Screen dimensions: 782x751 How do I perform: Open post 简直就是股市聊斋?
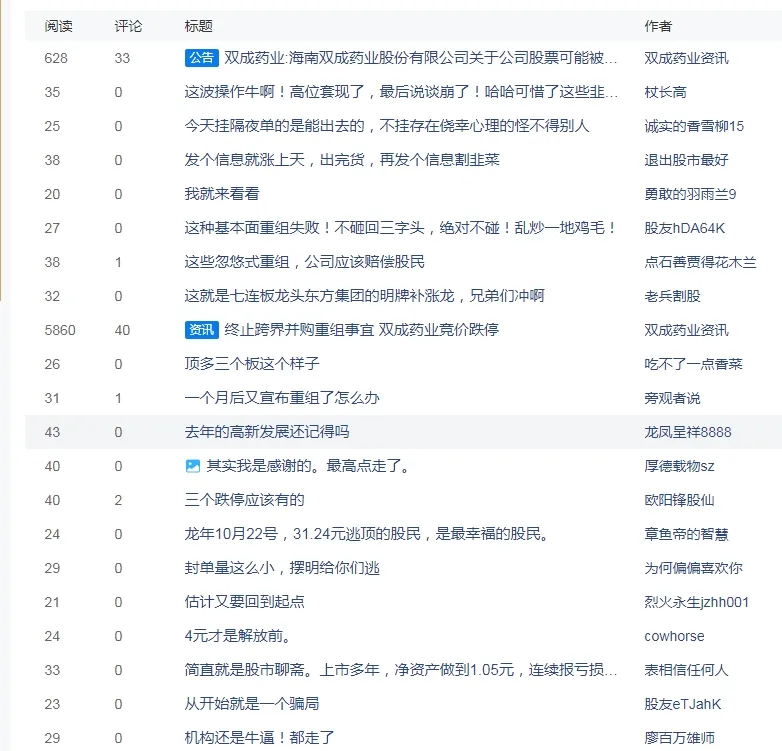pos(401,670)
